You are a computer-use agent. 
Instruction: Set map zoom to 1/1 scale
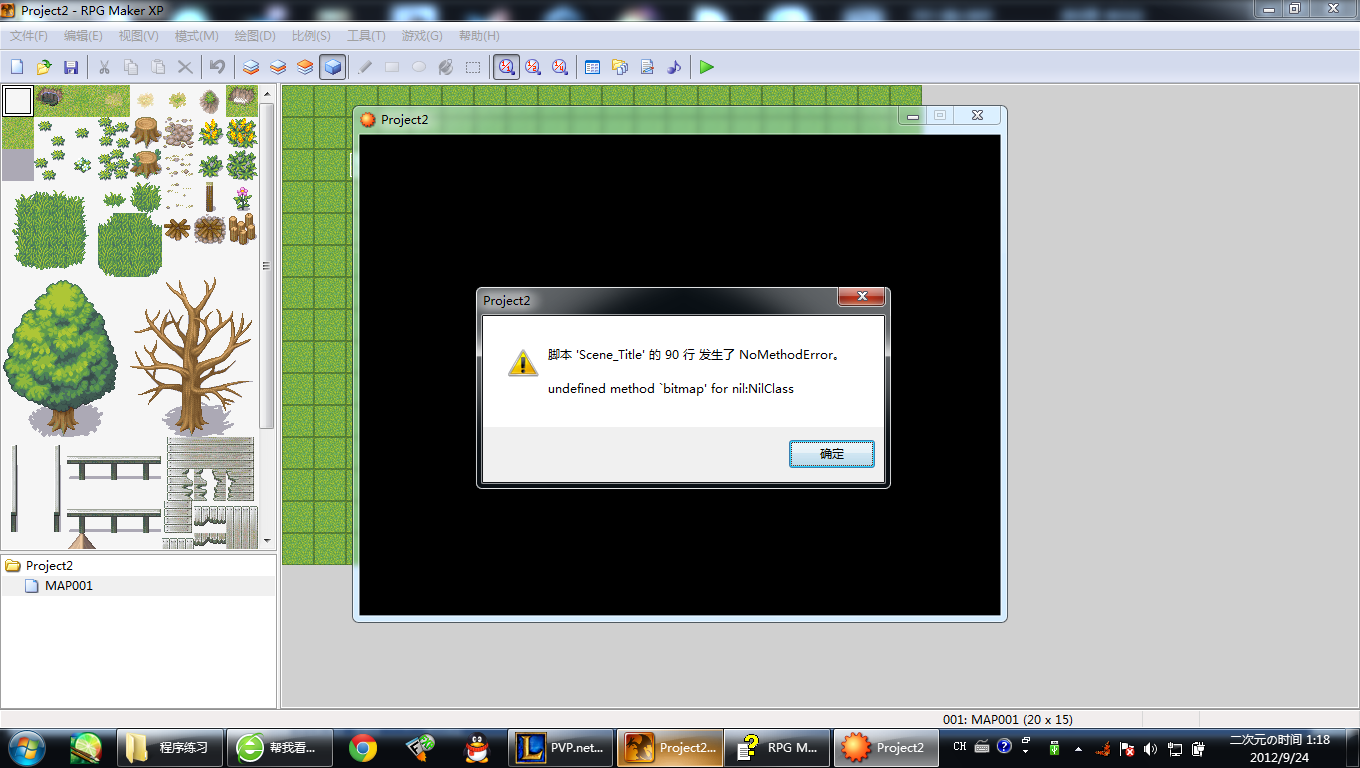(506, 67)
